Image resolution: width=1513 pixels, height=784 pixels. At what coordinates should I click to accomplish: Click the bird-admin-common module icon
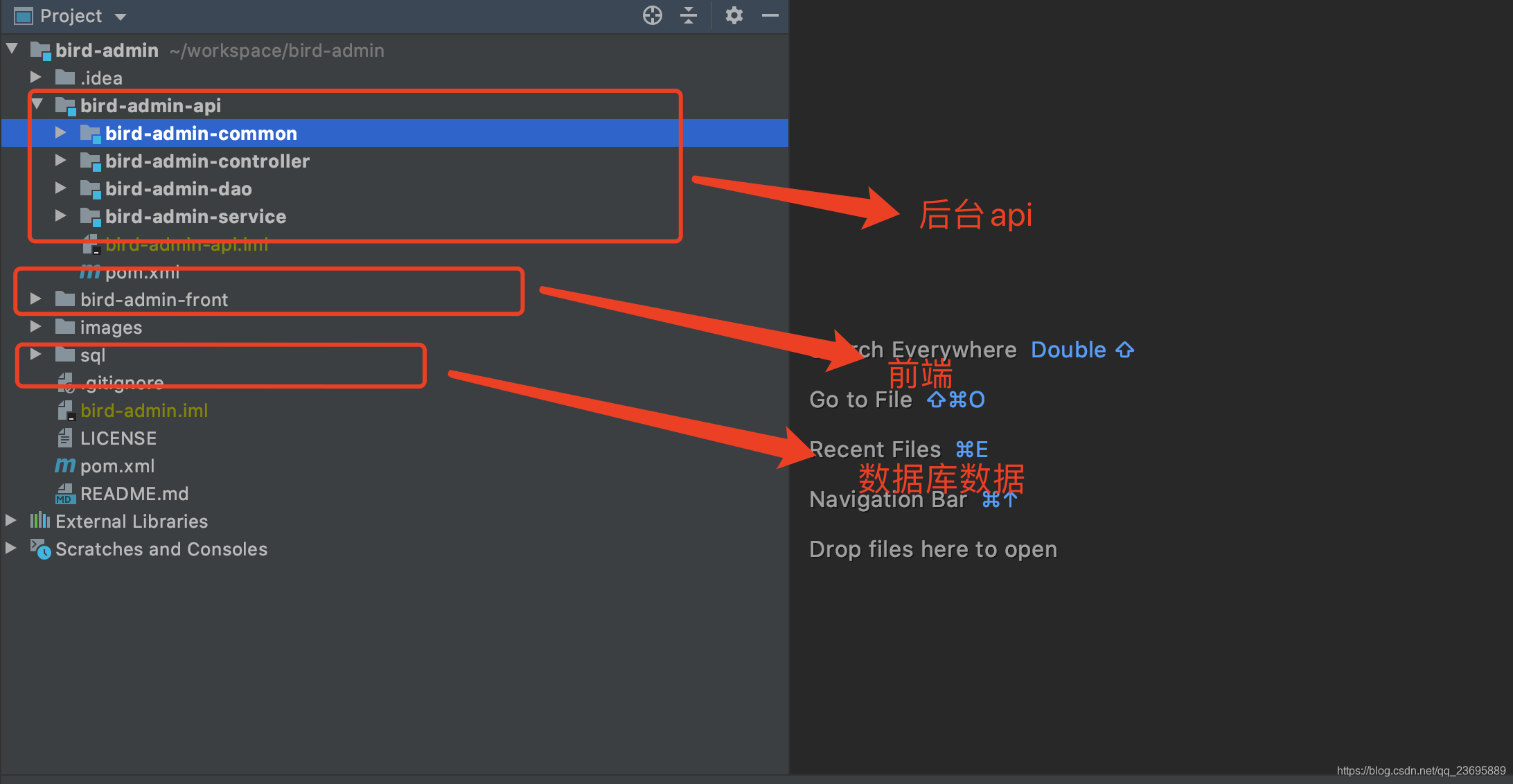[x=91, y=134]
